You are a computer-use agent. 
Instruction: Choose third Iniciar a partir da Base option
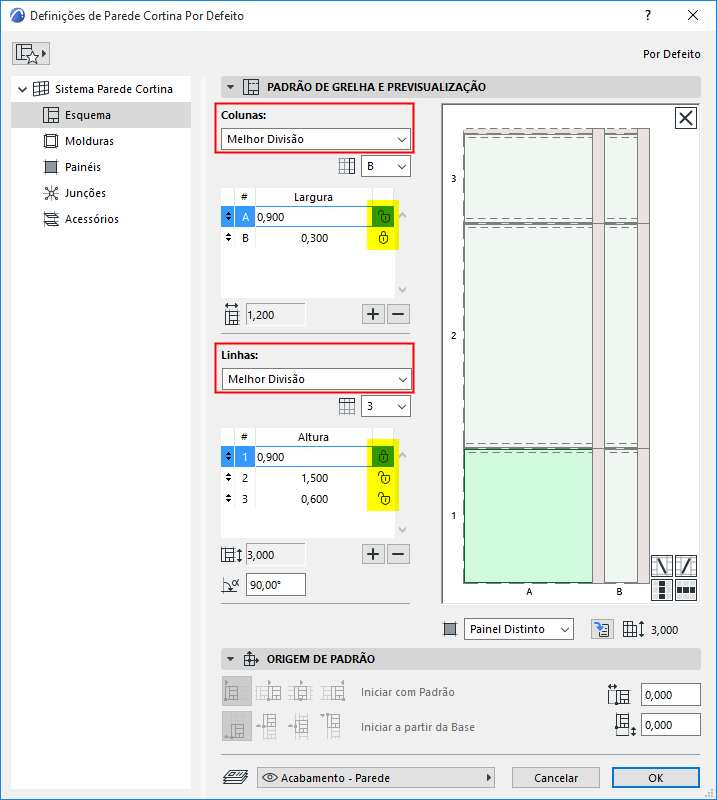point(299,726)
